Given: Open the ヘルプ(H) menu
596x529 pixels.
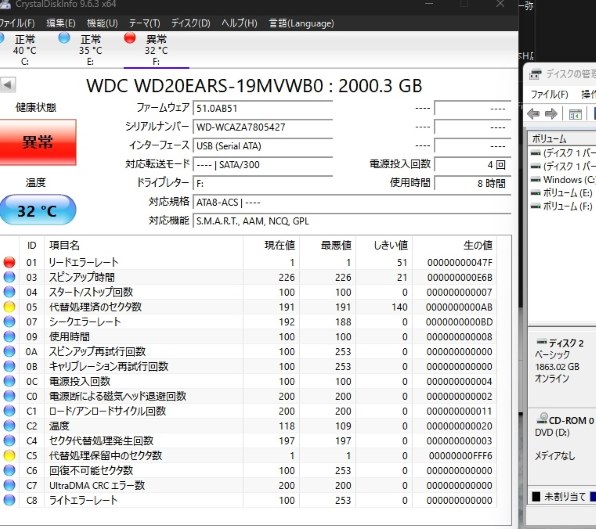Looking at the screenshot, I should [239, 23].
